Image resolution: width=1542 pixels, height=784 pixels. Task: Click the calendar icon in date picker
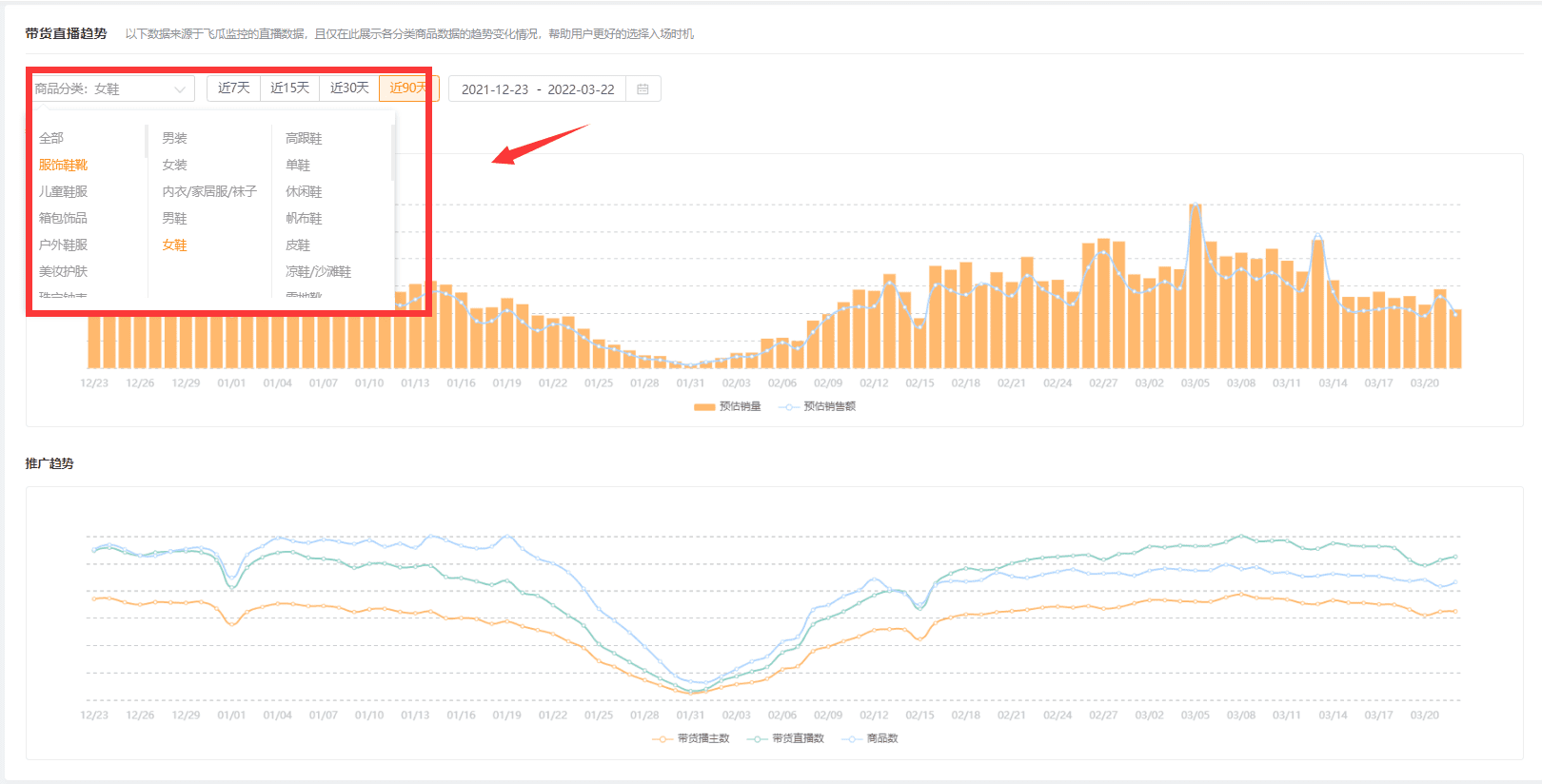(642, 89)
